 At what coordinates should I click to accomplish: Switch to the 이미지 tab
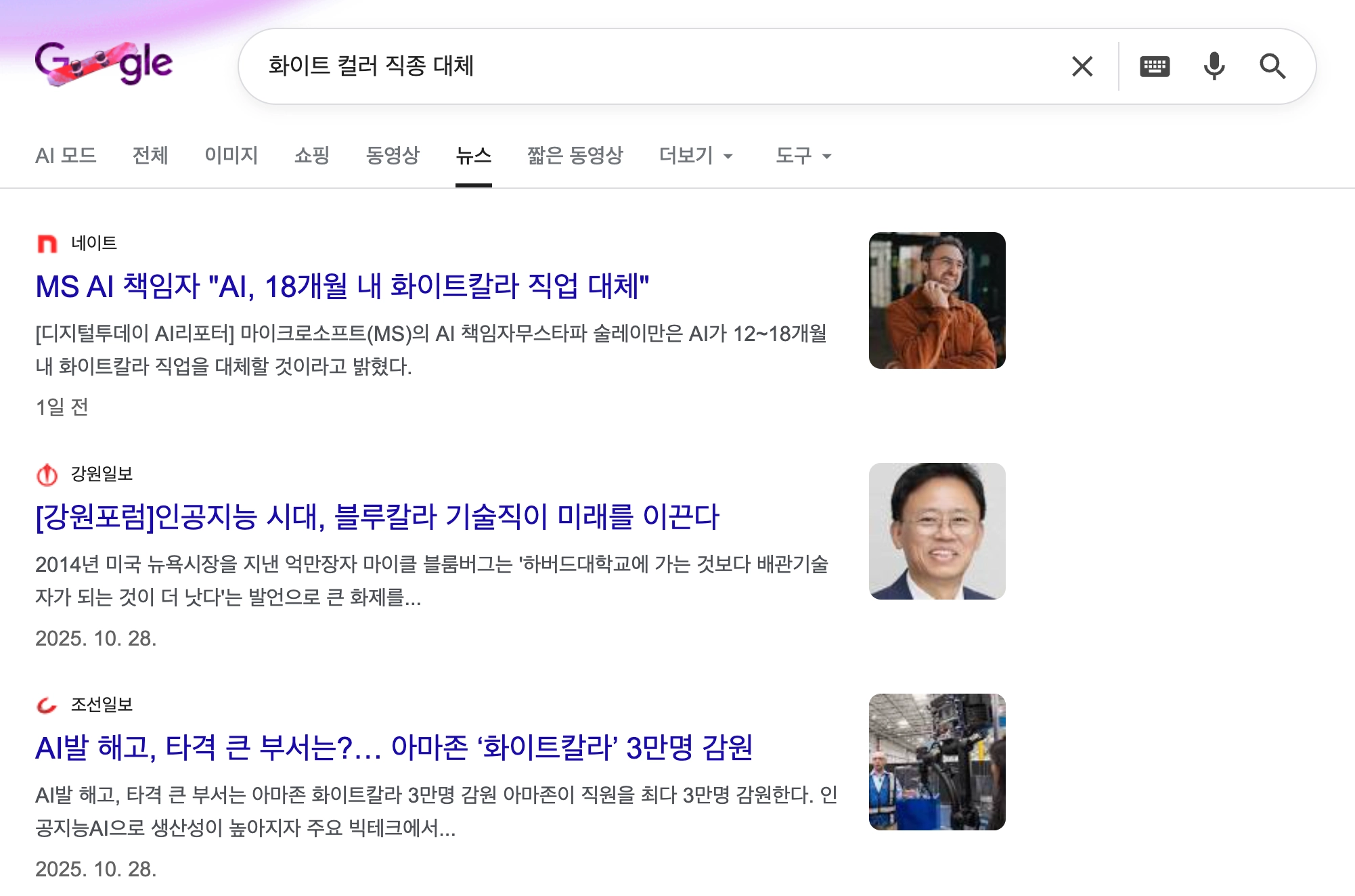point(231,156)
